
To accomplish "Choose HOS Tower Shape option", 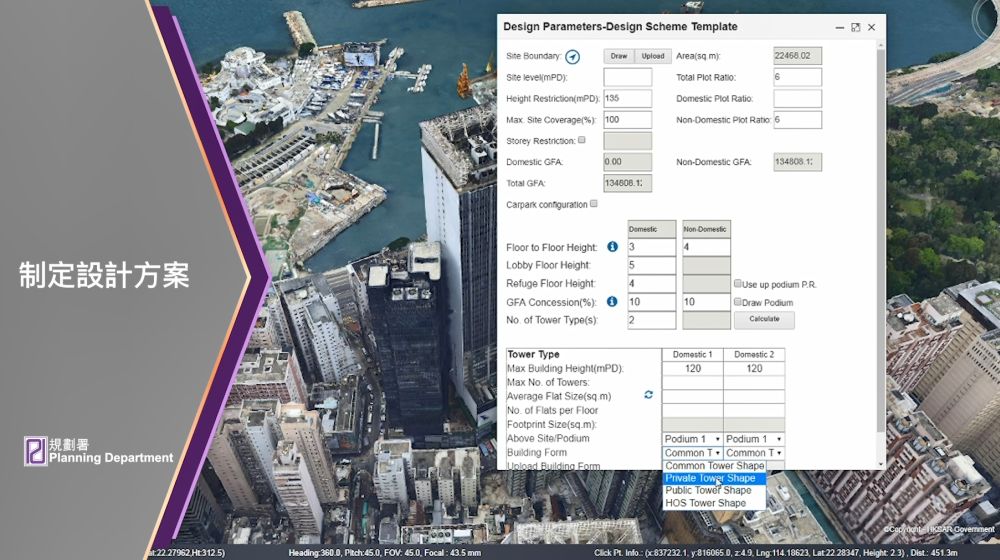I will point(705,503).
